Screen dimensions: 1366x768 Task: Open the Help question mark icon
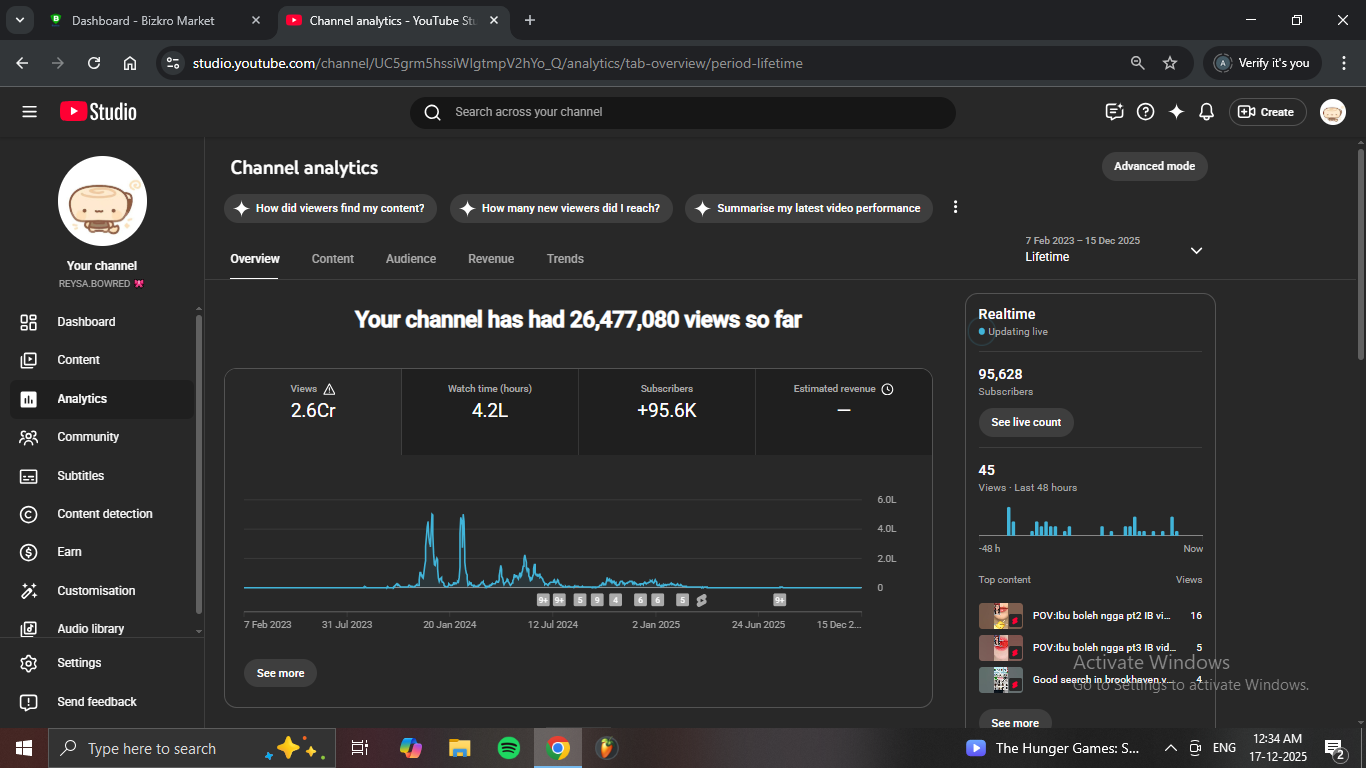[x=1146, y=112]
